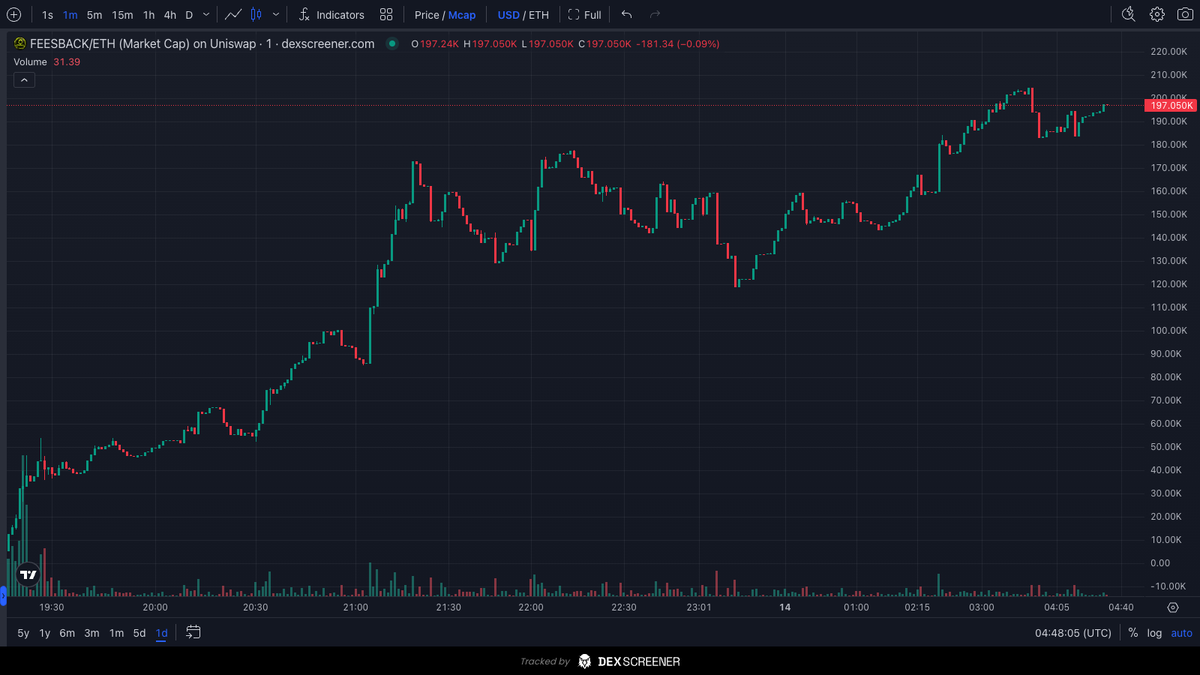Click the DEX SCREENER logo link
The height and width of the screenshot is (675, 1200).
[x=629, y=661]
